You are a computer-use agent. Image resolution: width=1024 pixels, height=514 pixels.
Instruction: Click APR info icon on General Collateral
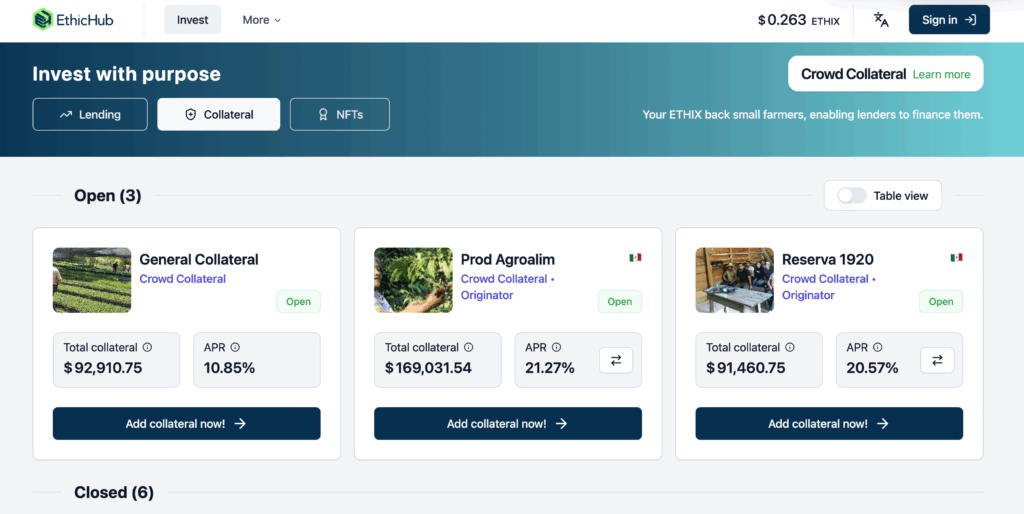pyautogui.click(x=235, y=347)
